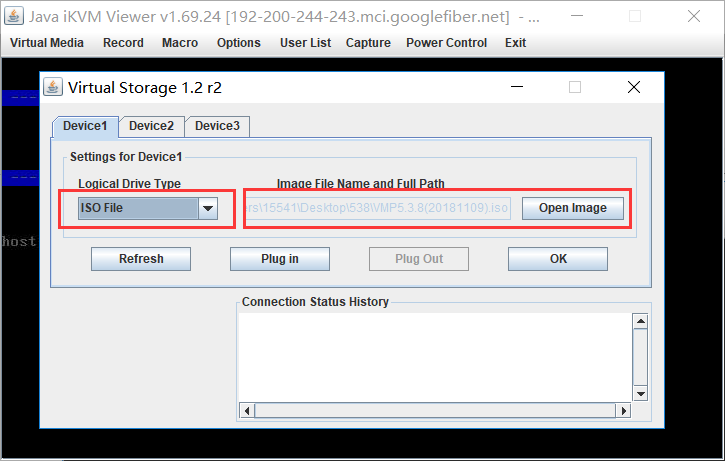Open the Power Control menu
This screenshot has width=725, height=461.
click(x=446, y=43)
